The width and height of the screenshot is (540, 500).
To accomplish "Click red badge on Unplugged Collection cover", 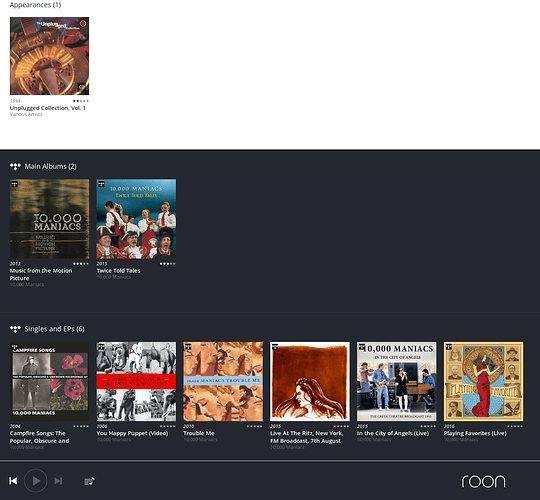I will click(x=83, y=23).
